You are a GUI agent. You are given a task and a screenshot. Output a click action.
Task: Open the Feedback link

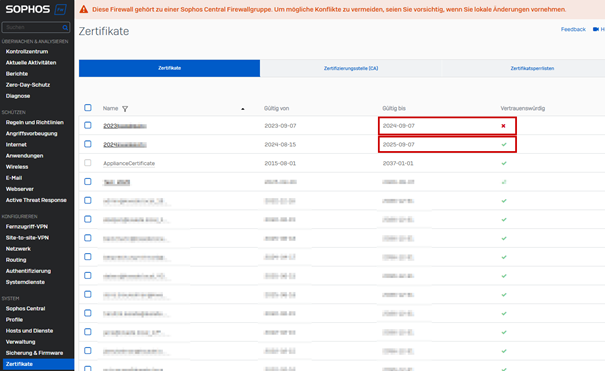coord(573,29)
